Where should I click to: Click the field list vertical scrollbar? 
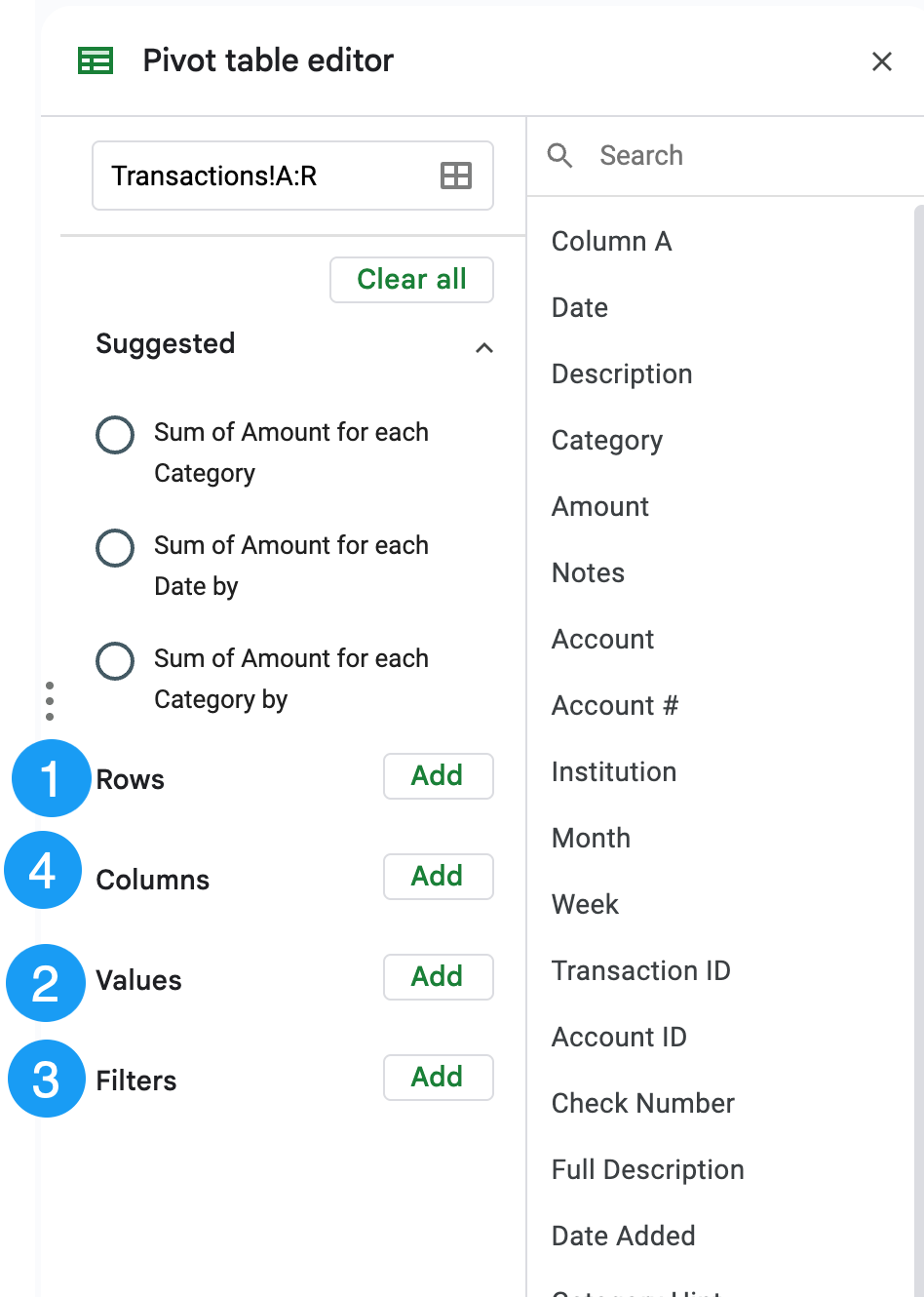pos(918,683)
